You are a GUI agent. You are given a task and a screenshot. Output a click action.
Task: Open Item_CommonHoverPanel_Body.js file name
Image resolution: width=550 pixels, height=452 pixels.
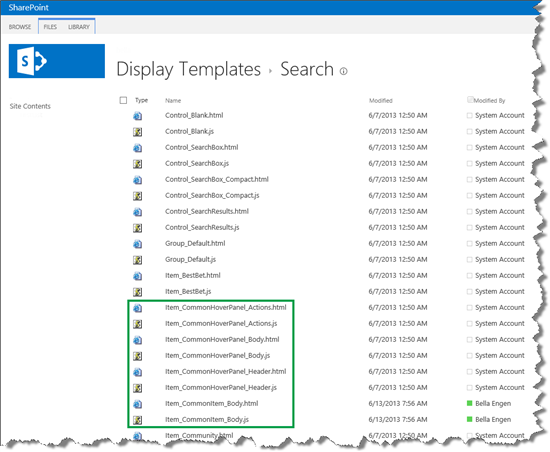tap(217, 356)
